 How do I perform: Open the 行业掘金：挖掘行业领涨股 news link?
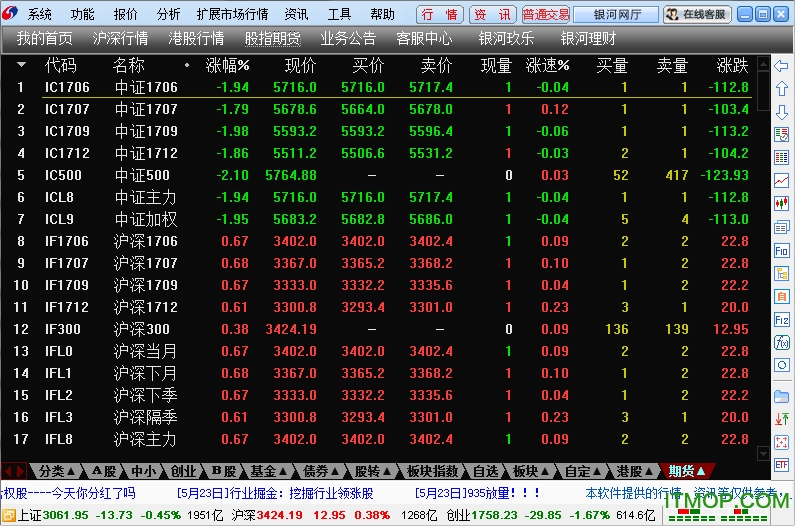click(x=275, y=493)
